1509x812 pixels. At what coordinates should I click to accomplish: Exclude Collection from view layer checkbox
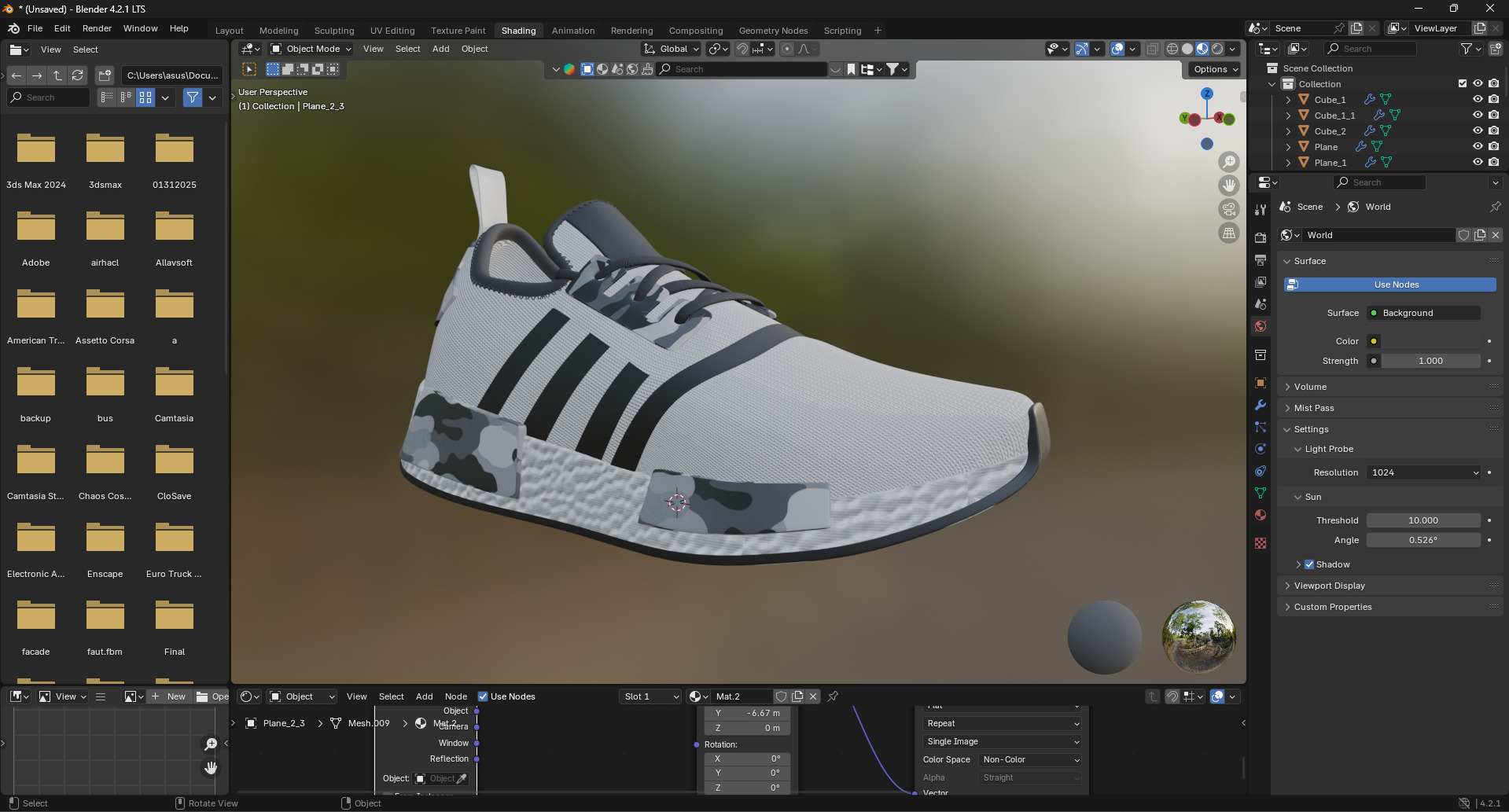click(1463, 84)
